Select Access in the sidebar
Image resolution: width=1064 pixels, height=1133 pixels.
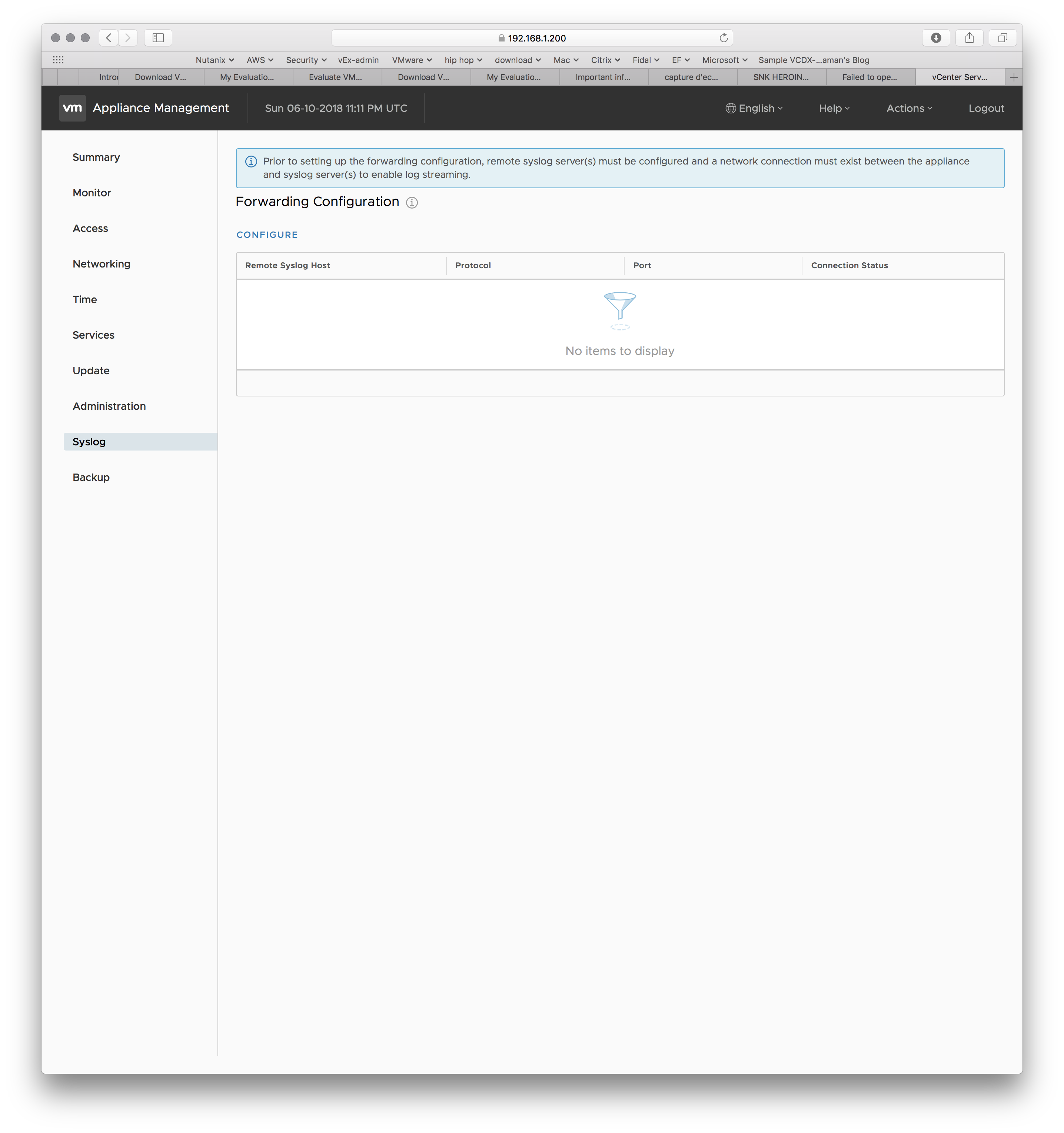[90, 228]
